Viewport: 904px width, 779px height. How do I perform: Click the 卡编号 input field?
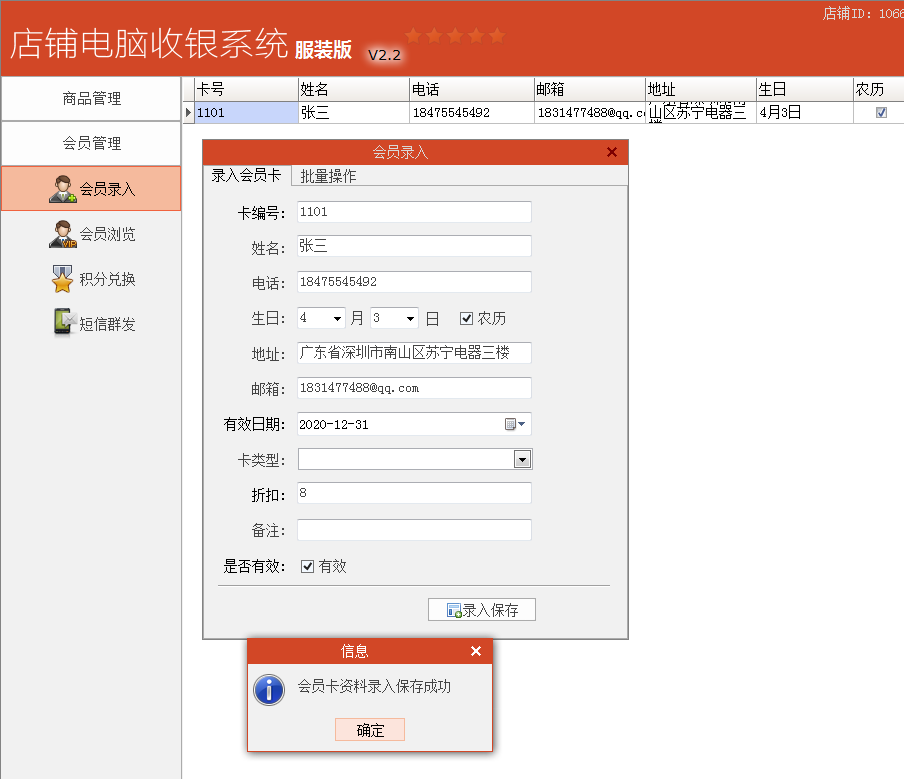[414, 212]
